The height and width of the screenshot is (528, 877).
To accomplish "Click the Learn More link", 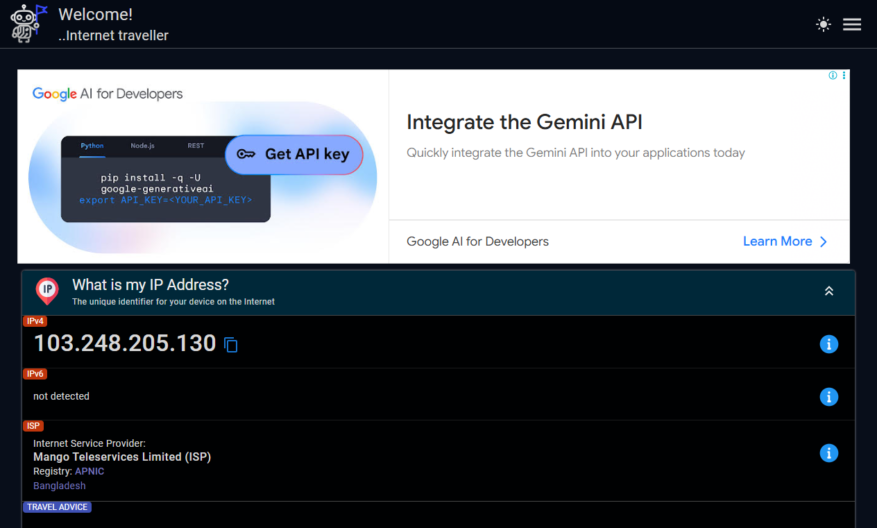I will tap(777, 241).
